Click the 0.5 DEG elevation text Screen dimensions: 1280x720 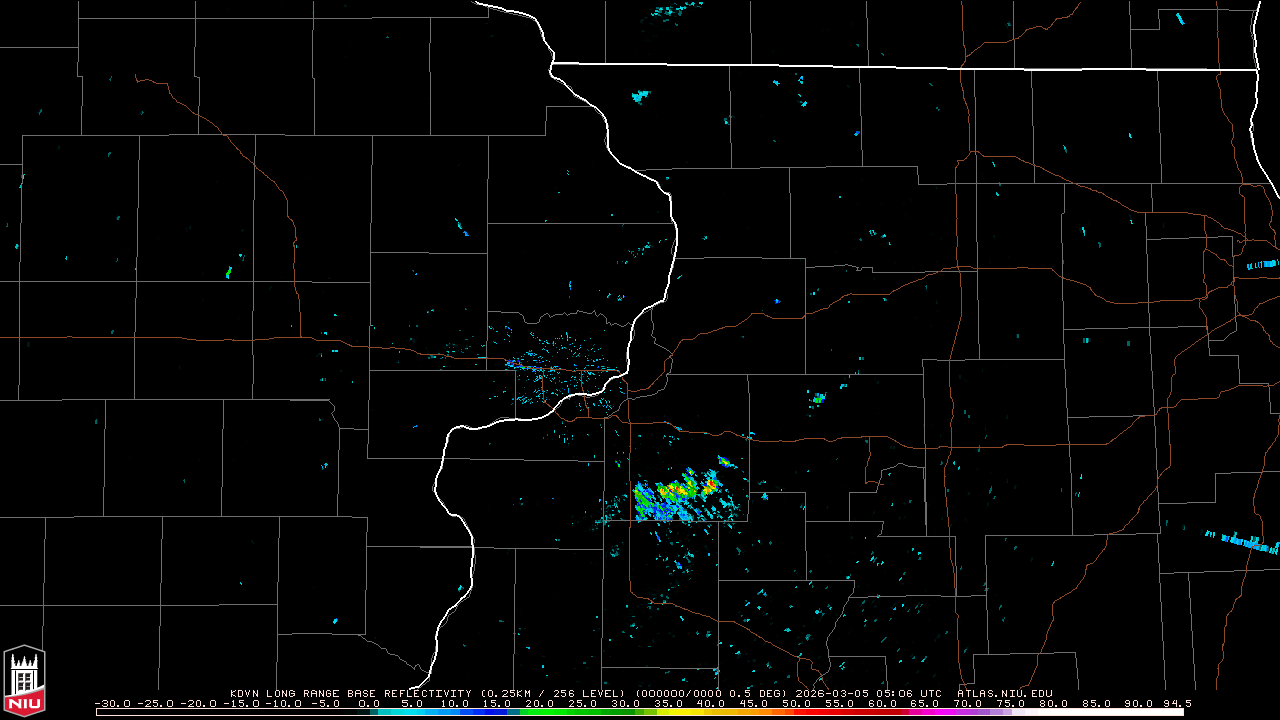click(x=756, y=693)
